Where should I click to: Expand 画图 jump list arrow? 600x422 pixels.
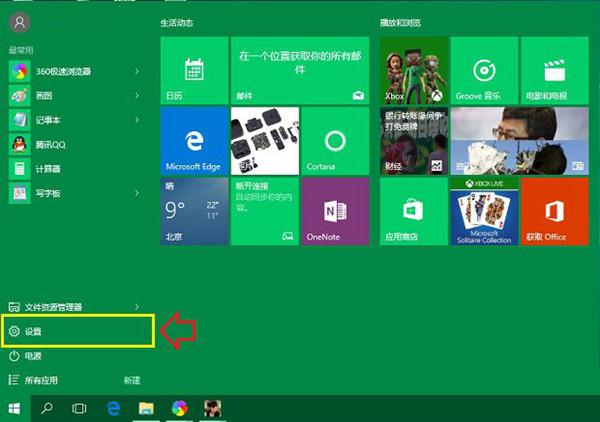coord(137,96)
